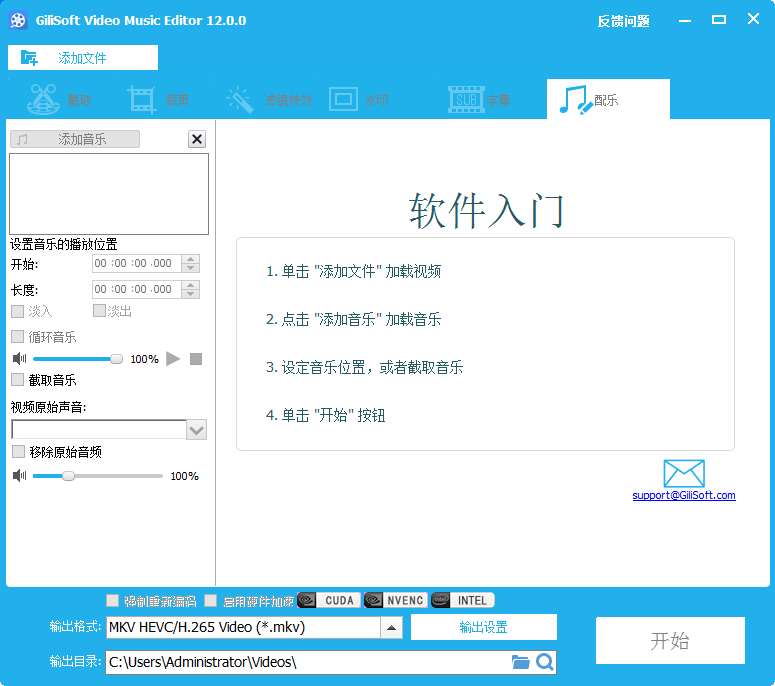Click the 开始 start time field
The height and width of the screenshot is (686, 775).
(136, 263)
